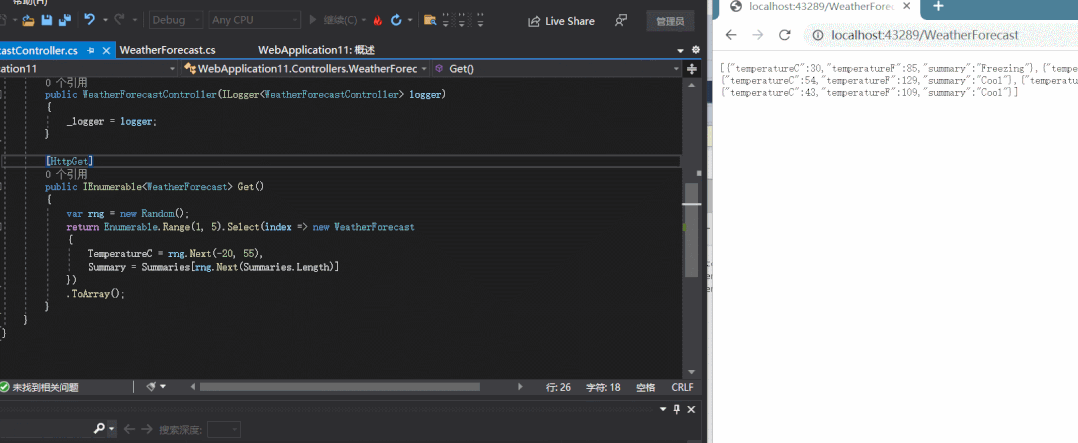Image resolution: width=1078 pixels, height=443 pixels.
Task: Click the browser reload icon
Action: click(x=784, y=35)
